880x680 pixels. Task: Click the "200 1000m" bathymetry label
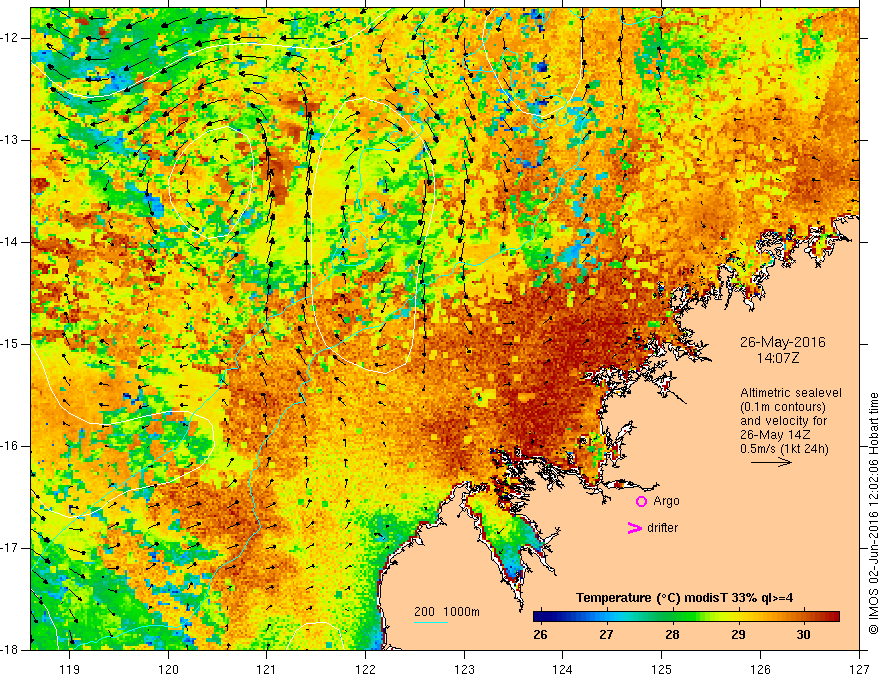point(447,612)
